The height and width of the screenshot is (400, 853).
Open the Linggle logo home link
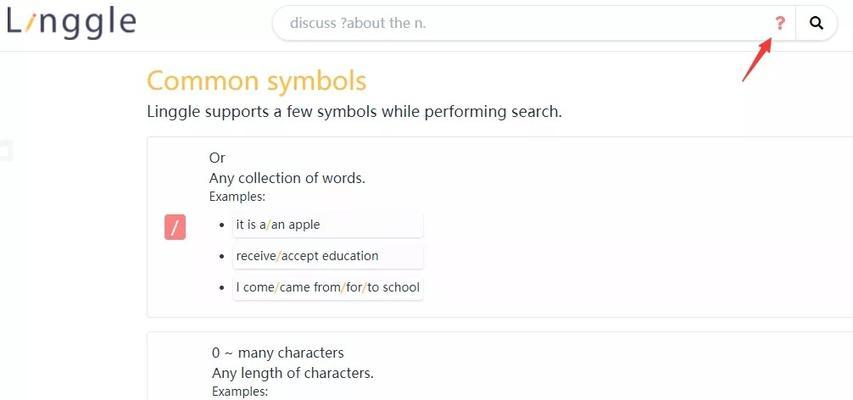pos(71,23)
